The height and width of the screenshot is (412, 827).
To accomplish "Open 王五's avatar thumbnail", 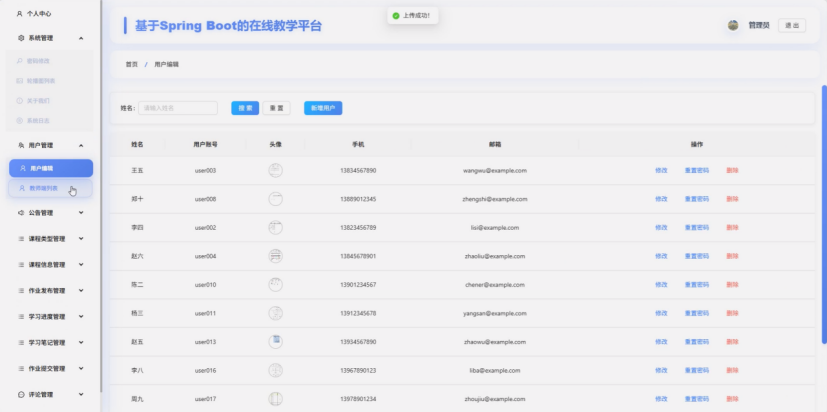I will tap(275, 170).
